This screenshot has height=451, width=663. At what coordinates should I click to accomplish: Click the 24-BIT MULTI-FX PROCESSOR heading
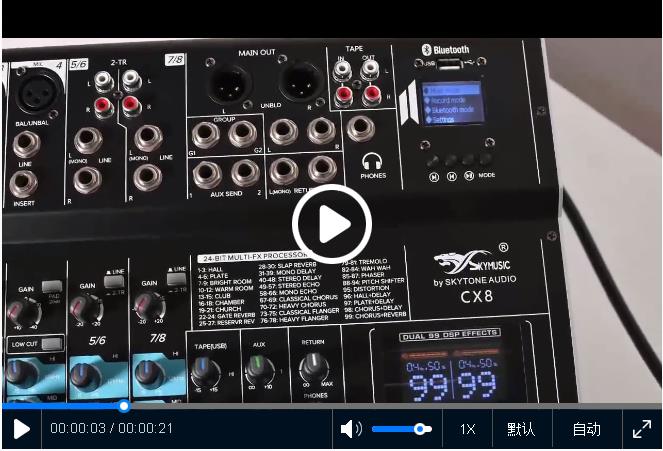click(255, 257)
